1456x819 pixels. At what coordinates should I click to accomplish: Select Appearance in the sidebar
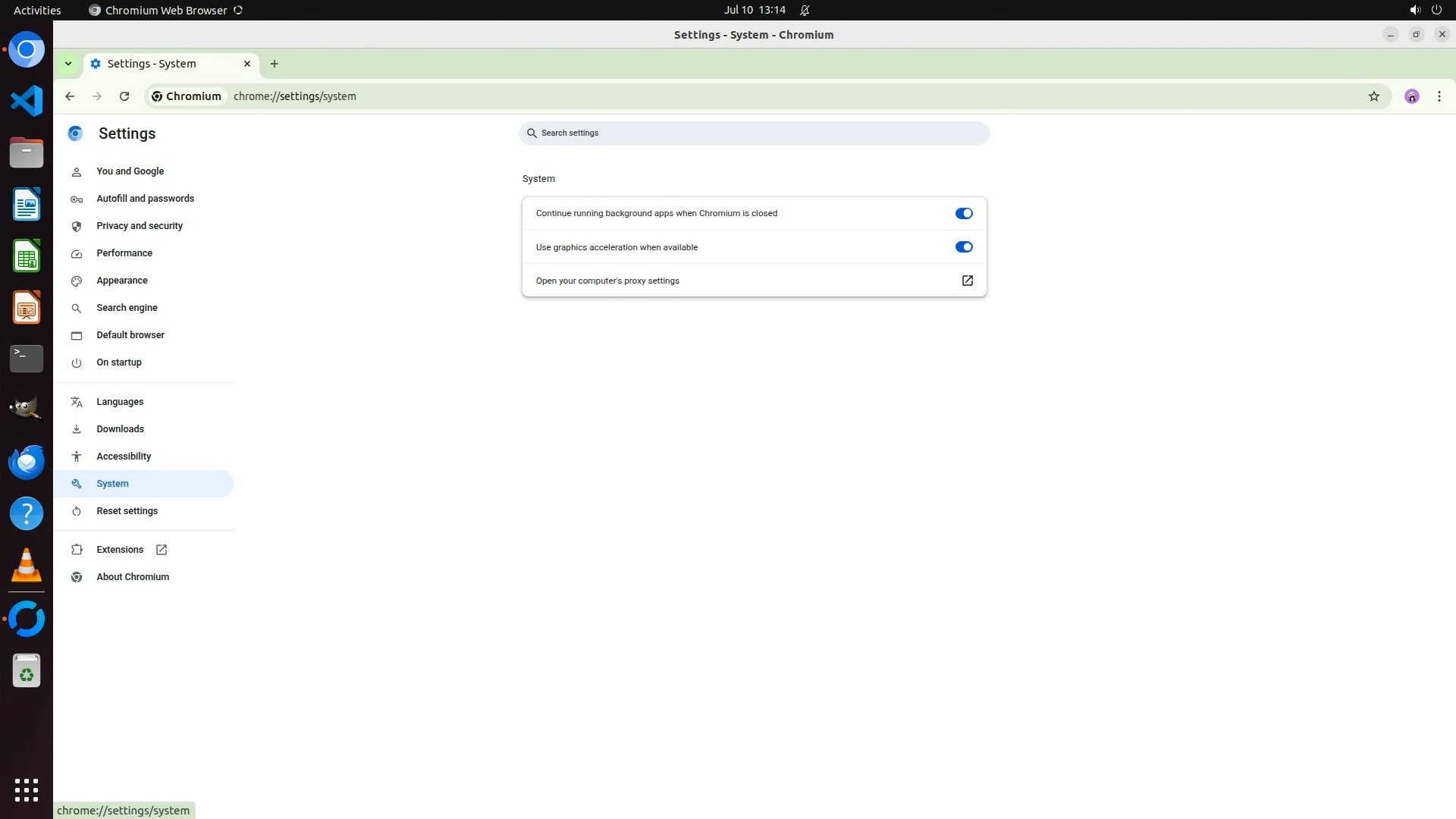[122, 281]
